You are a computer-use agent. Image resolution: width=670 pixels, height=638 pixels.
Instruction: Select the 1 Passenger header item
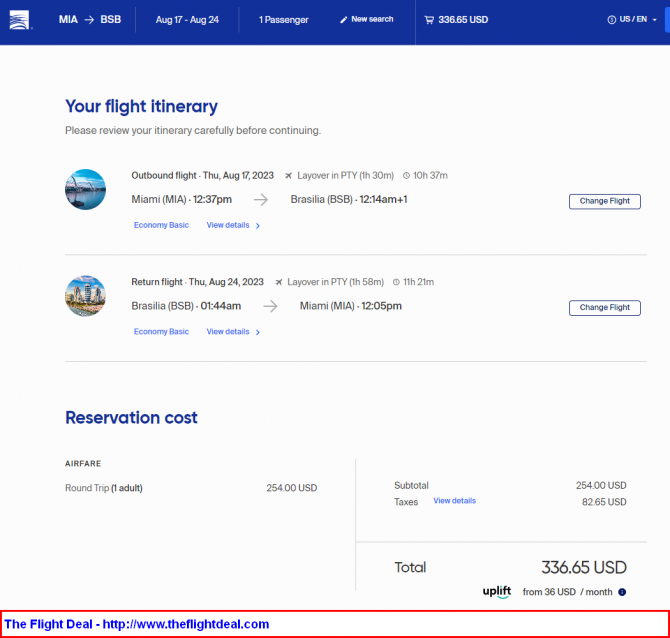pos(283,20)
